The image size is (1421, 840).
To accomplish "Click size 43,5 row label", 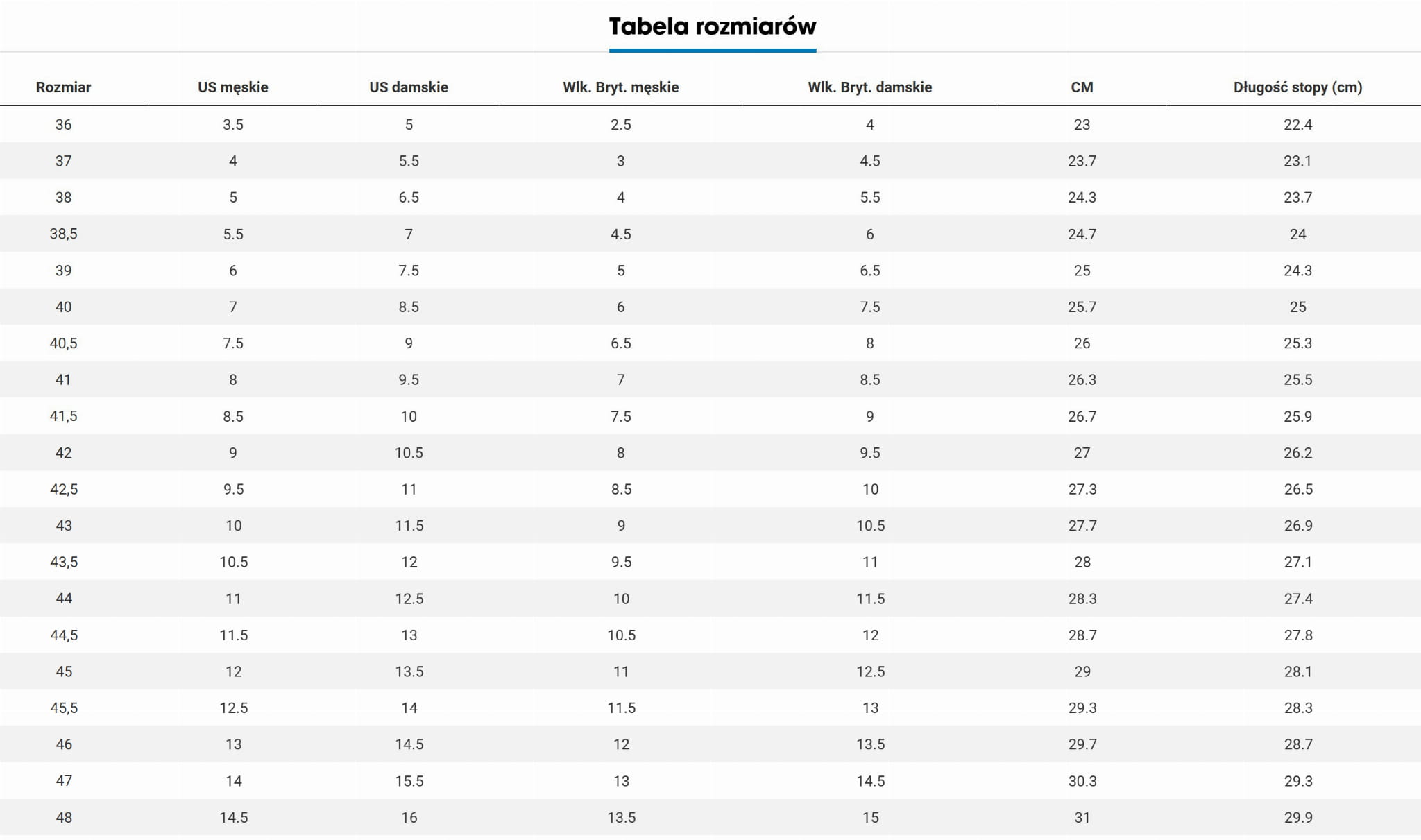I will click(x=64, y=563).
